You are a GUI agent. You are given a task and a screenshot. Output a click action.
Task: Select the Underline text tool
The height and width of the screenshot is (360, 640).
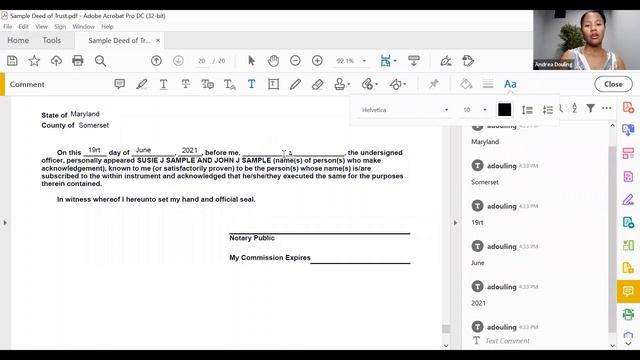(x=163, y=84)
